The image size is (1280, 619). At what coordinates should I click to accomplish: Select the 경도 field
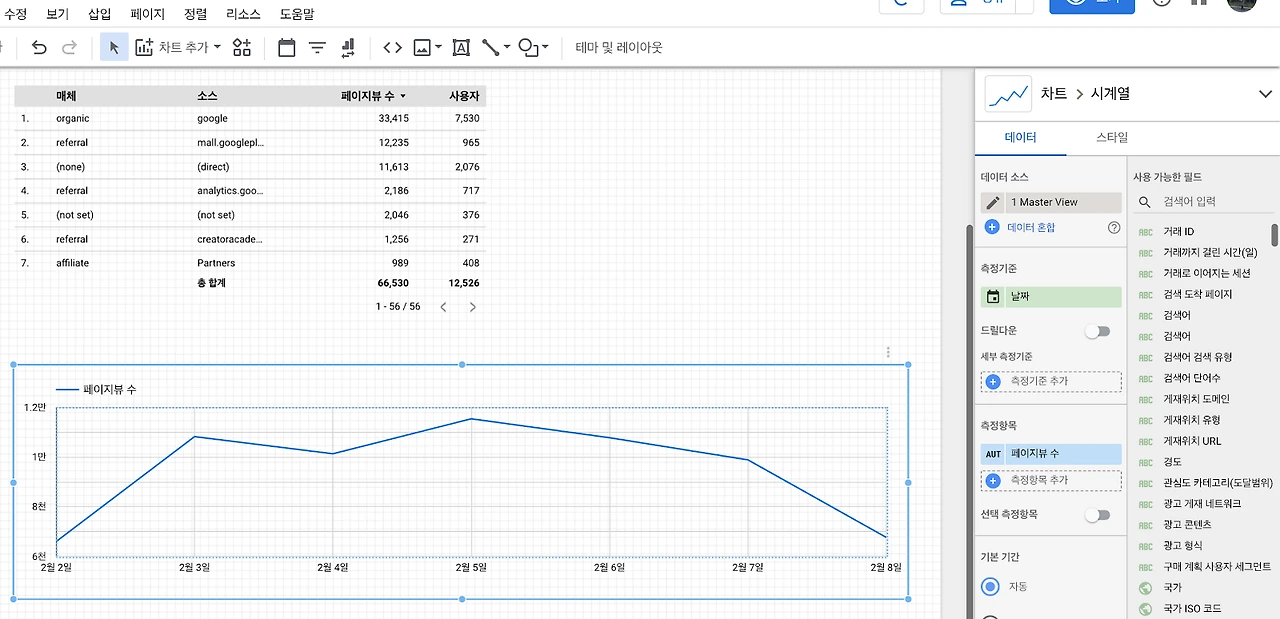(x=1172, y=462)
